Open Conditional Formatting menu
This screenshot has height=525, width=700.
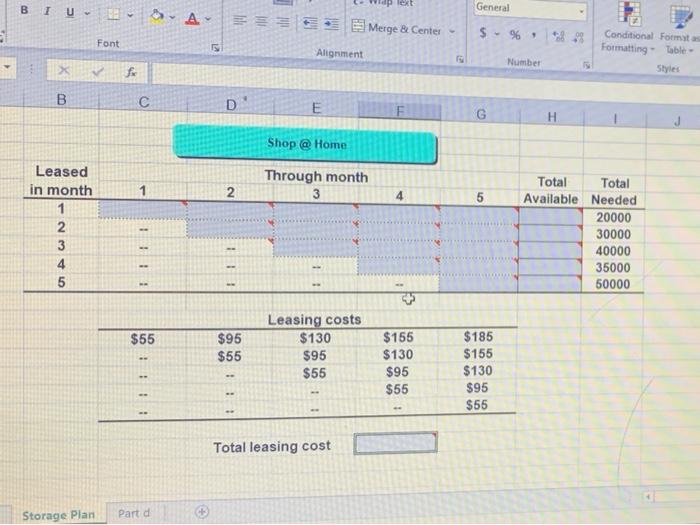(628, 27)
